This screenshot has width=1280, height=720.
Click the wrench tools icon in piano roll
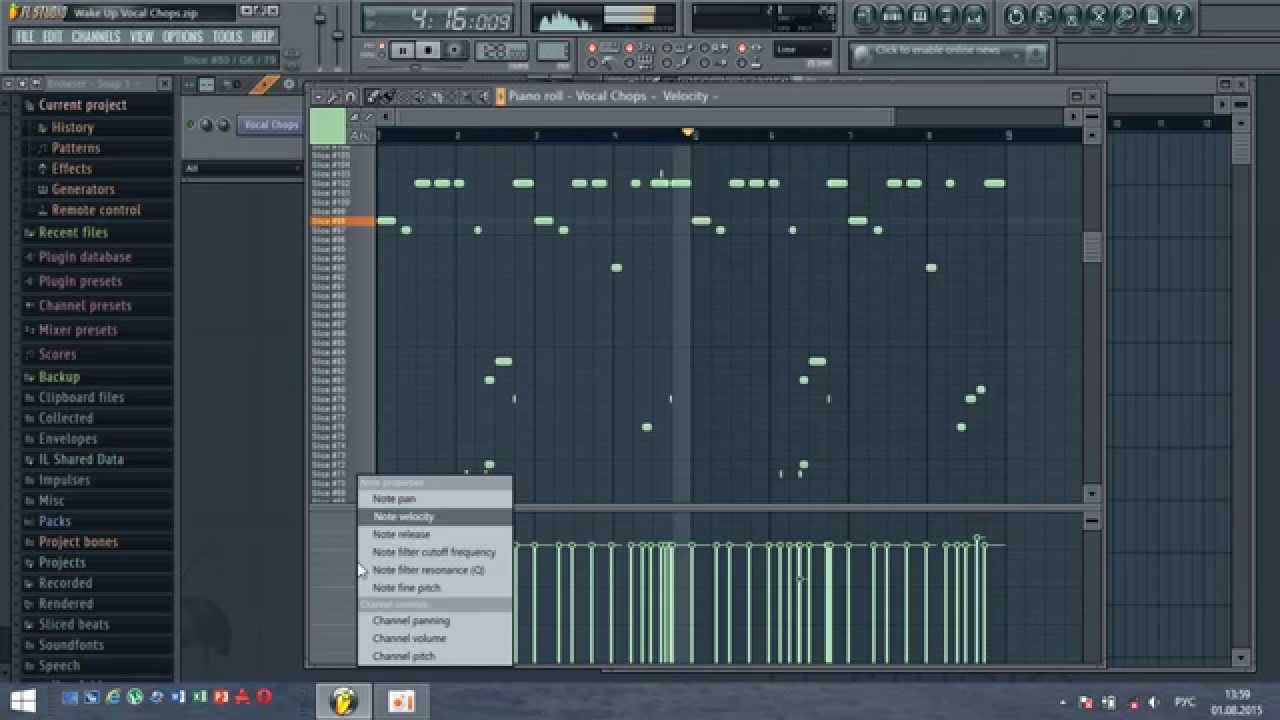click(334, 97)
